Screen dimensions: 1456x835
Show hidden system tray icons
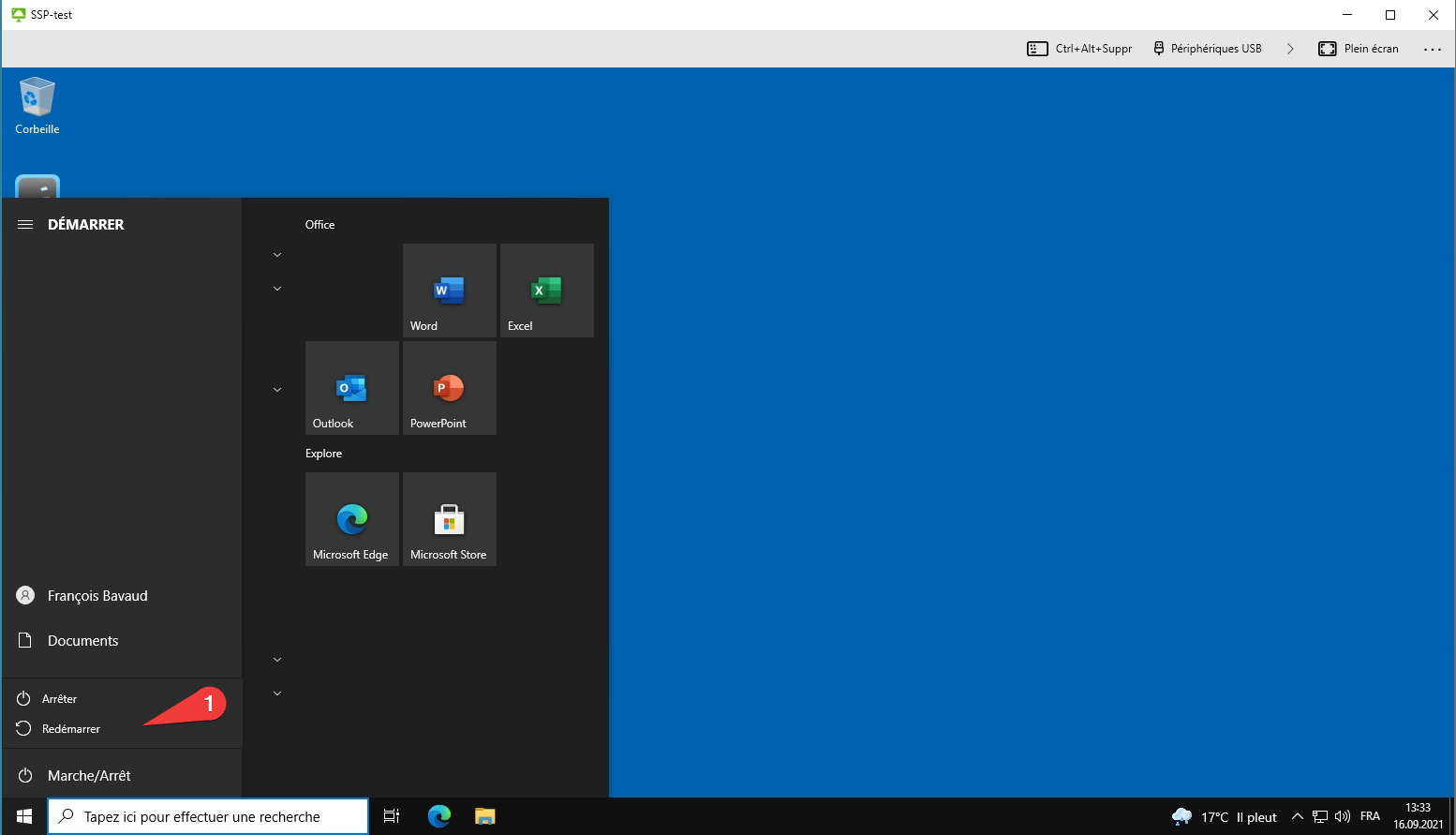click(x=1297, y=816)
